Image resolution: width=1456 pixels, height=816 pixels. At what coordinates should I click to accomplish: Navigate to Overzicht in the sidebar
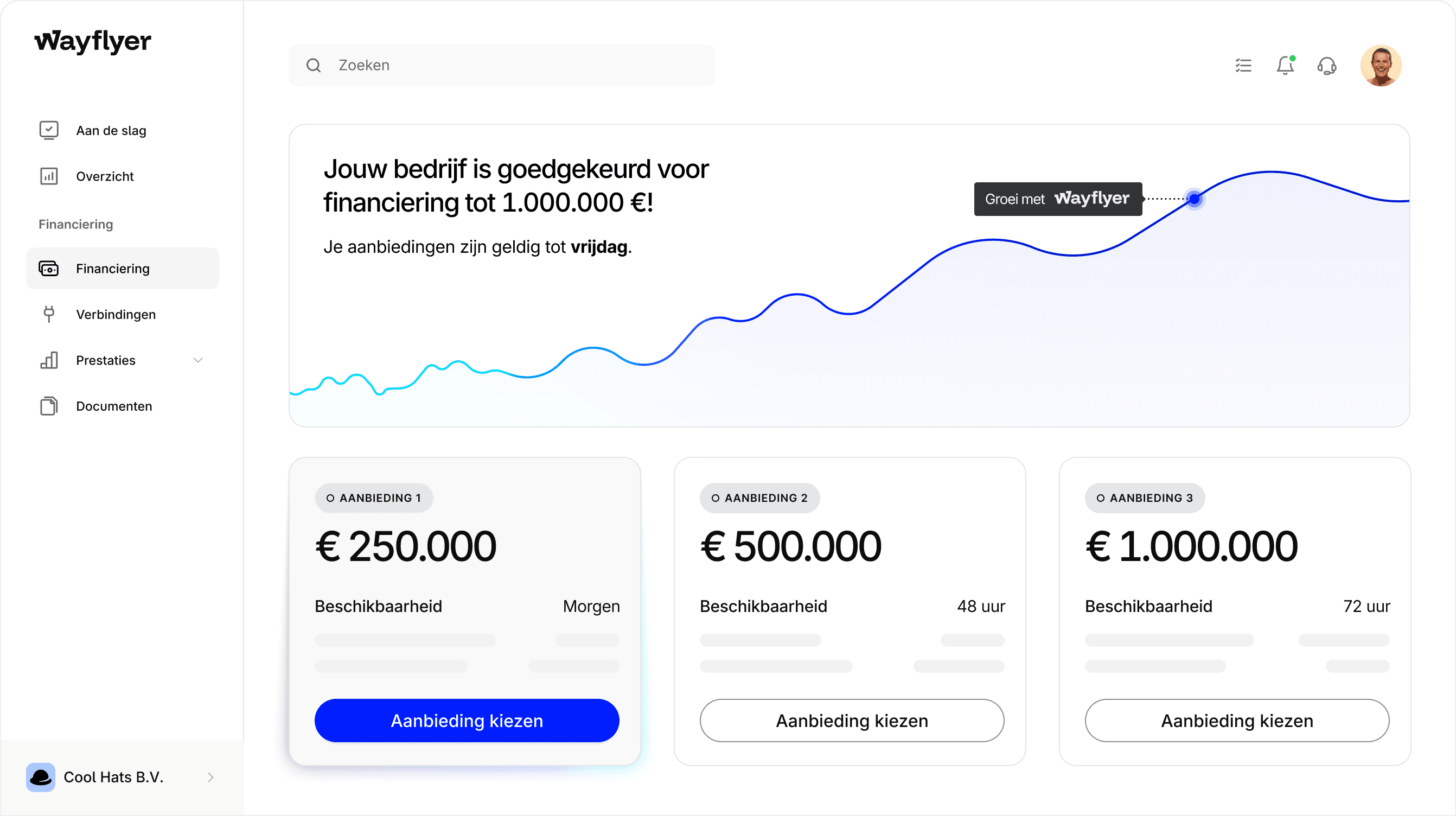coord(105,176)
